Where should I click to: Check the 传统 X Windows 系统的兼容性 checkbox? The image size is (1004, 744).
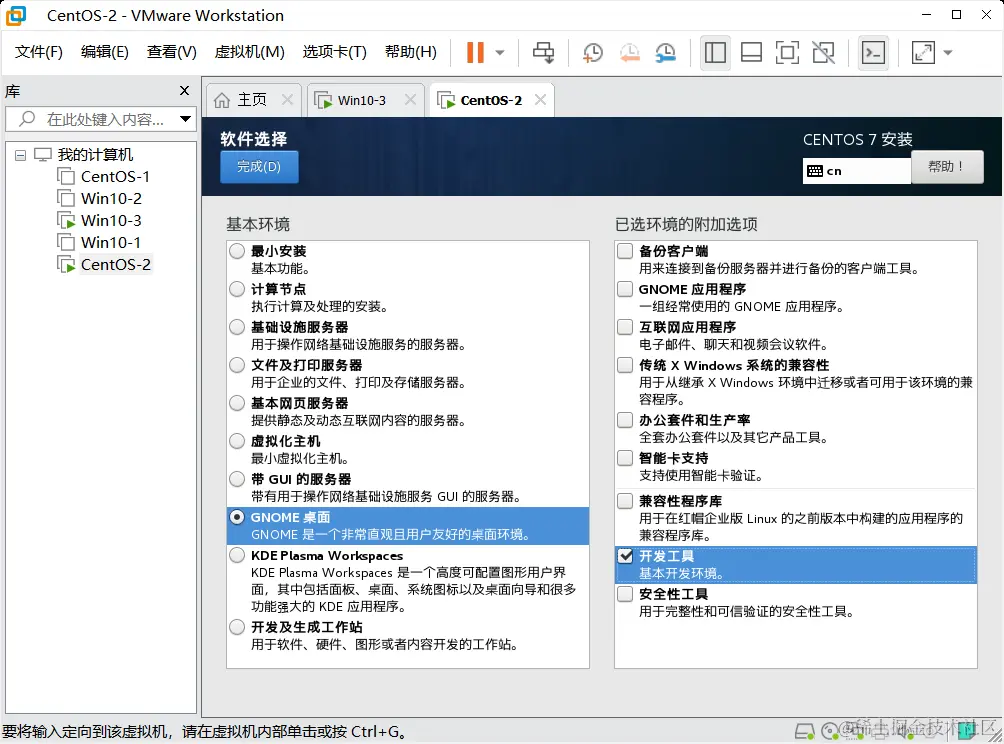(625, 365)
